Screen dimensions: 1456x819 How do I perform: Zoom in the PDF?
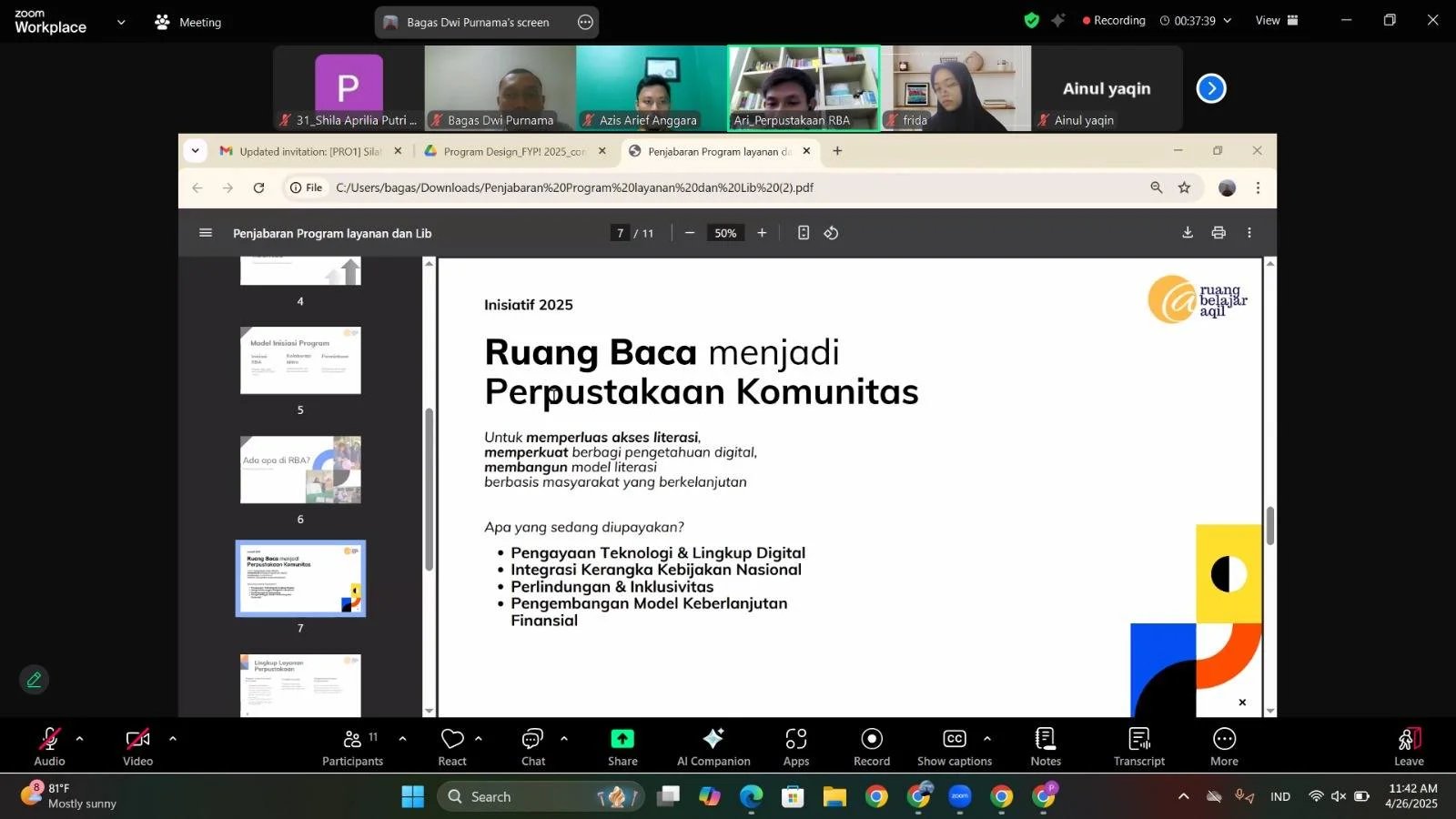point(762,233)
